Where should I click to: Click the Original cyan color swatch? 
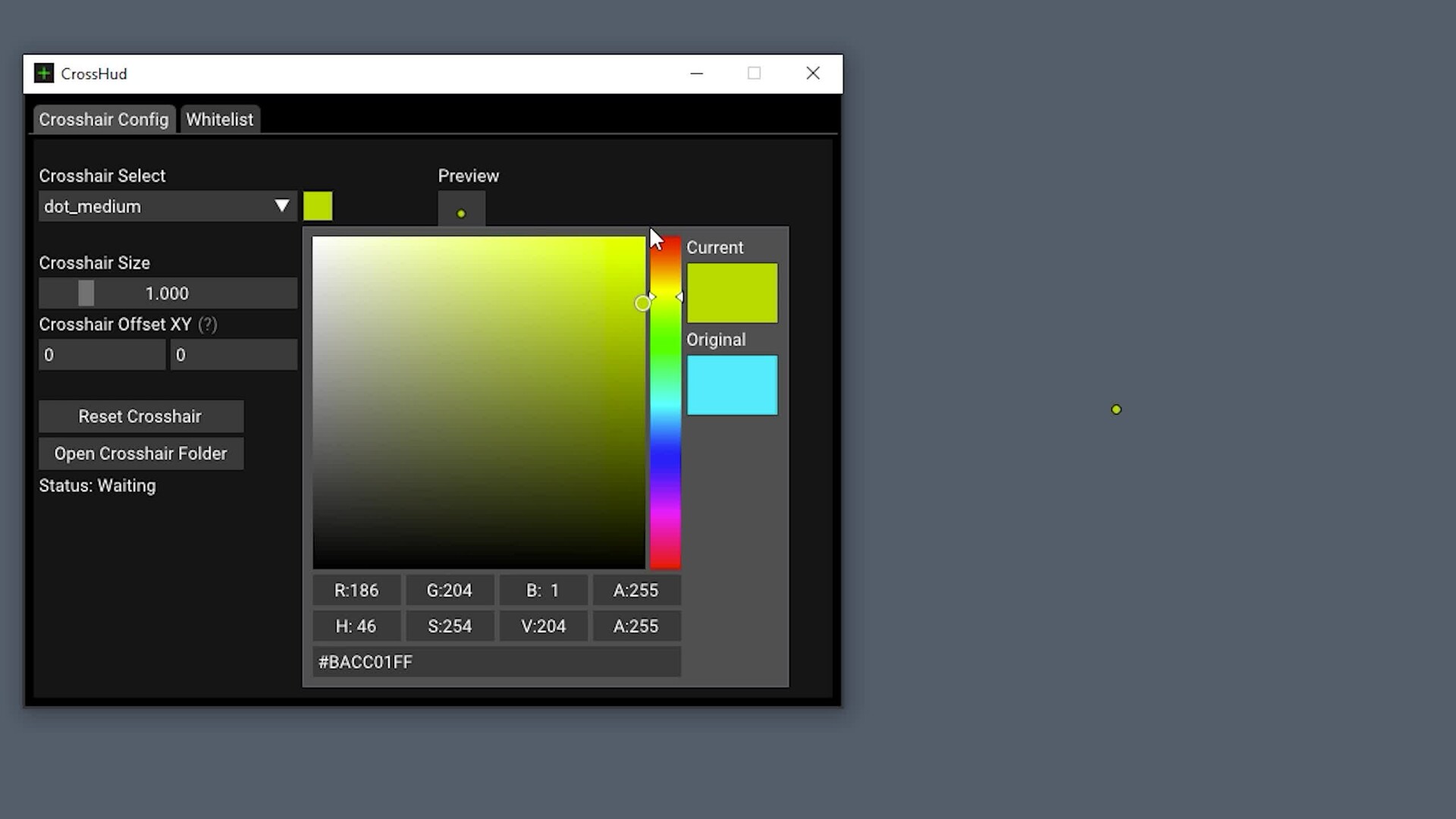(732, 385)
